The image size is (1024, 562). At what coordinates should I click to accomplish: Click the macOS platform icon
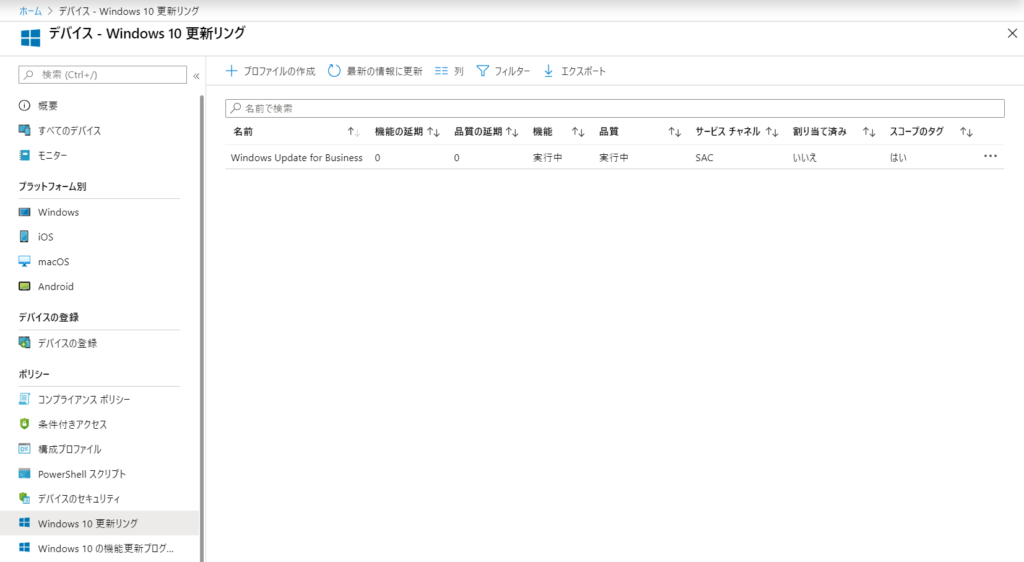click(x=24, y=261)
